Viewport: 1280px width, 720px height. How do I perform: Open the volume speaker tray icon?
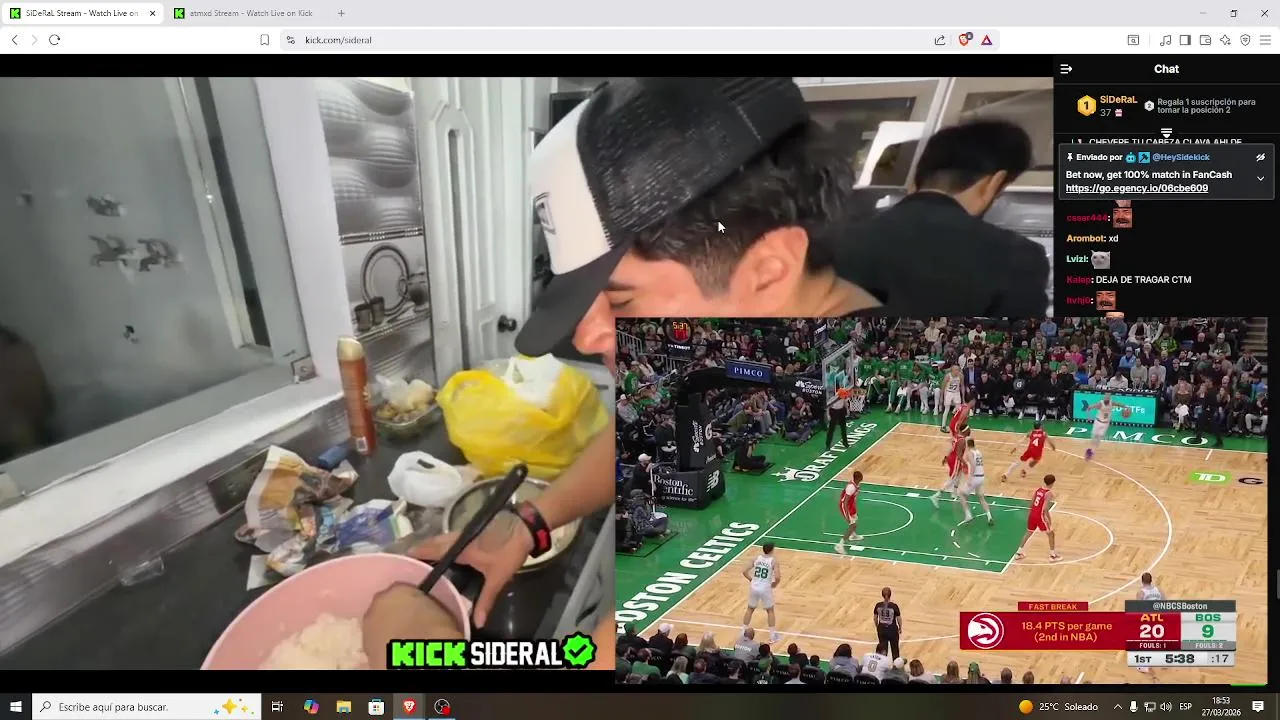(1165, 707)
